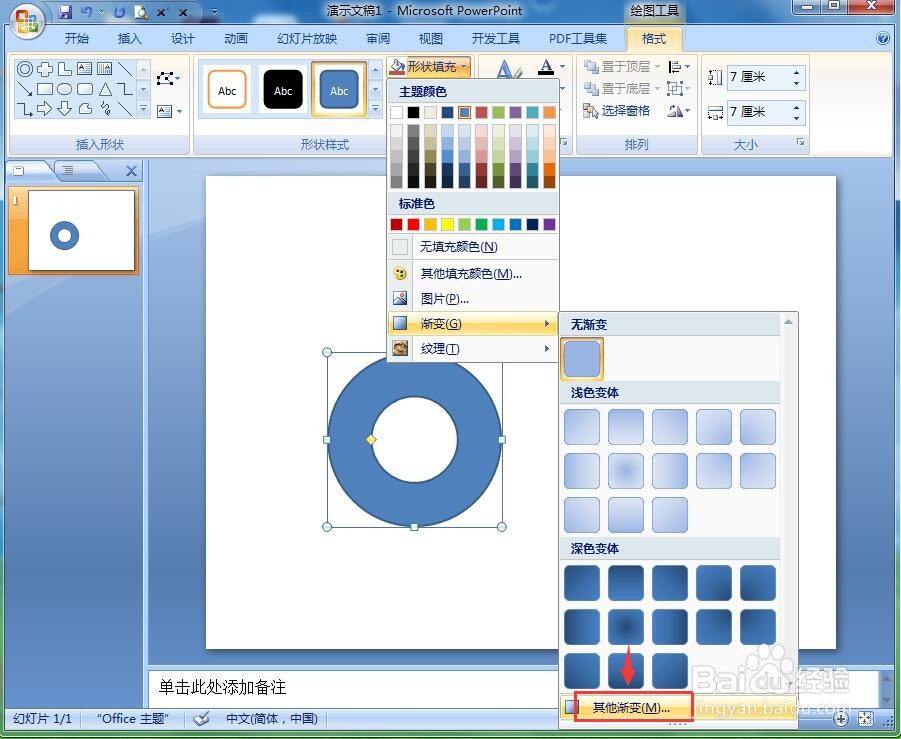Switch to the outline tab in slide pane
The image size is (901, 739).
pos(68,170)
